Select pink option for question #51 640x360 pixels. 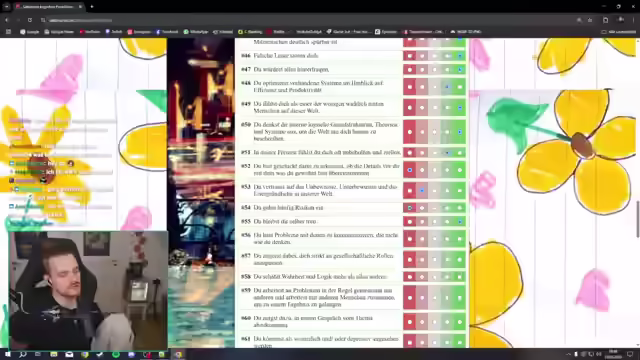coord(422,153)
